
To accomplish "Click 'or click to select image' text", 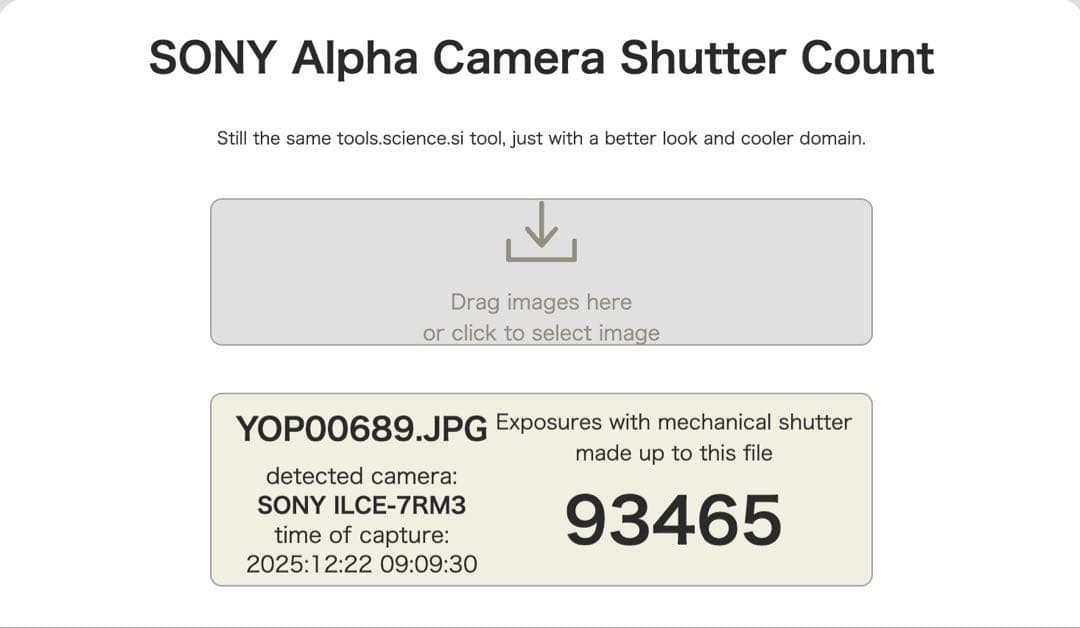I will (540, 332).
